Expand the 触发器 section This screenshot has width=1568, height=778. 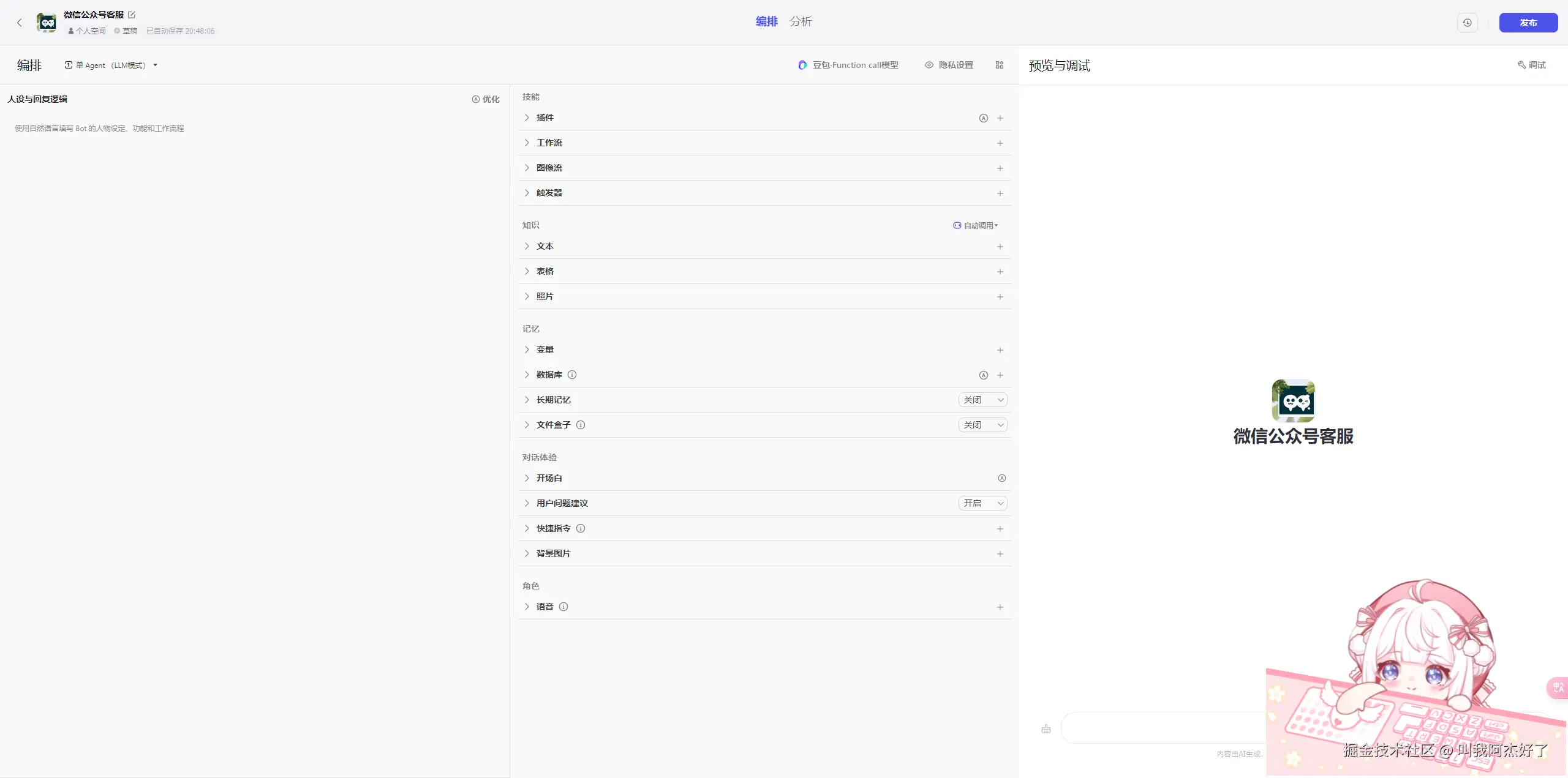pyautogui.click(x=527, y=193)
